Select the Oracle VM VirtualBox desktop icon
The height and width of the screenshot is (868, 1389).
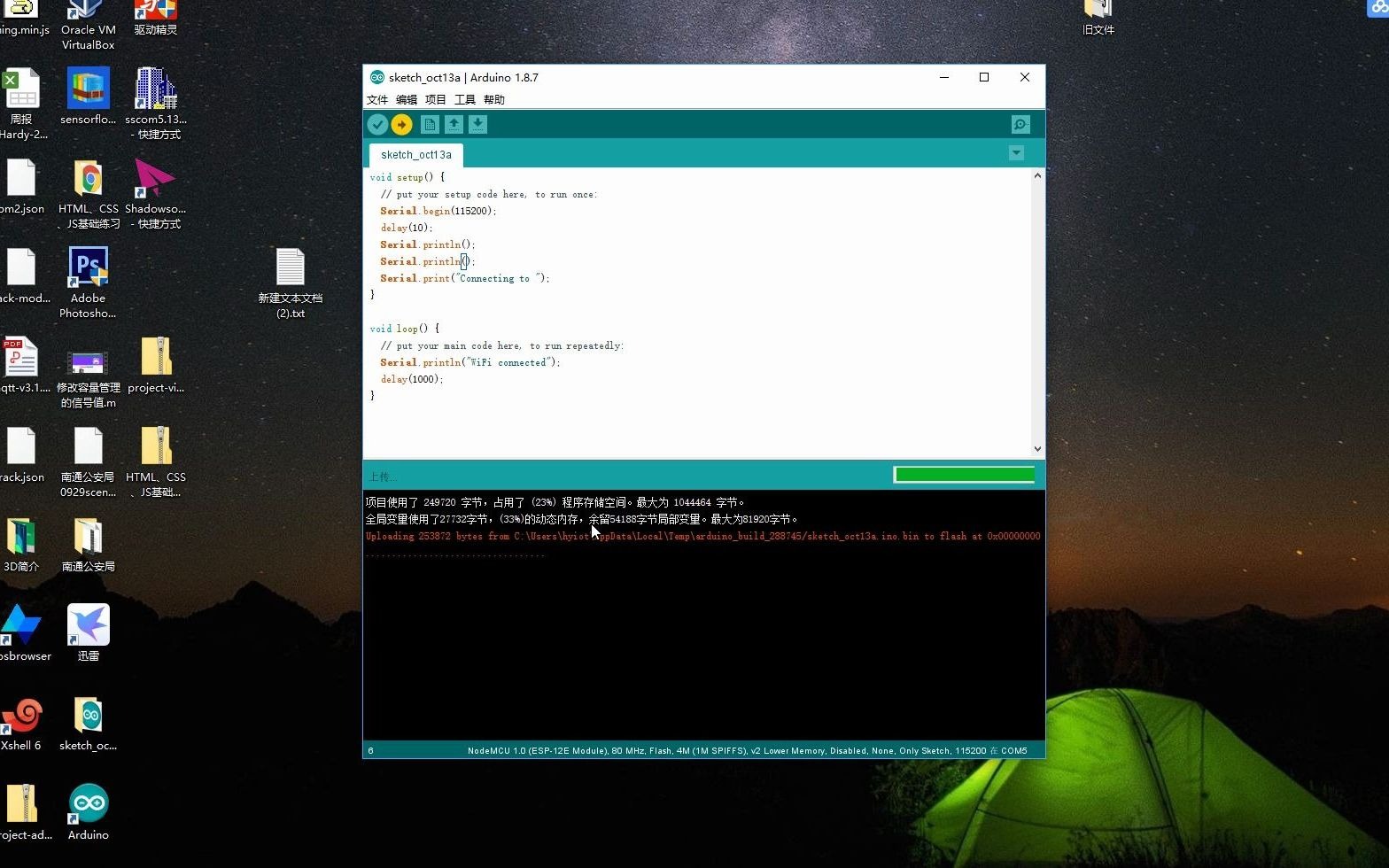(x=88, y=25)
